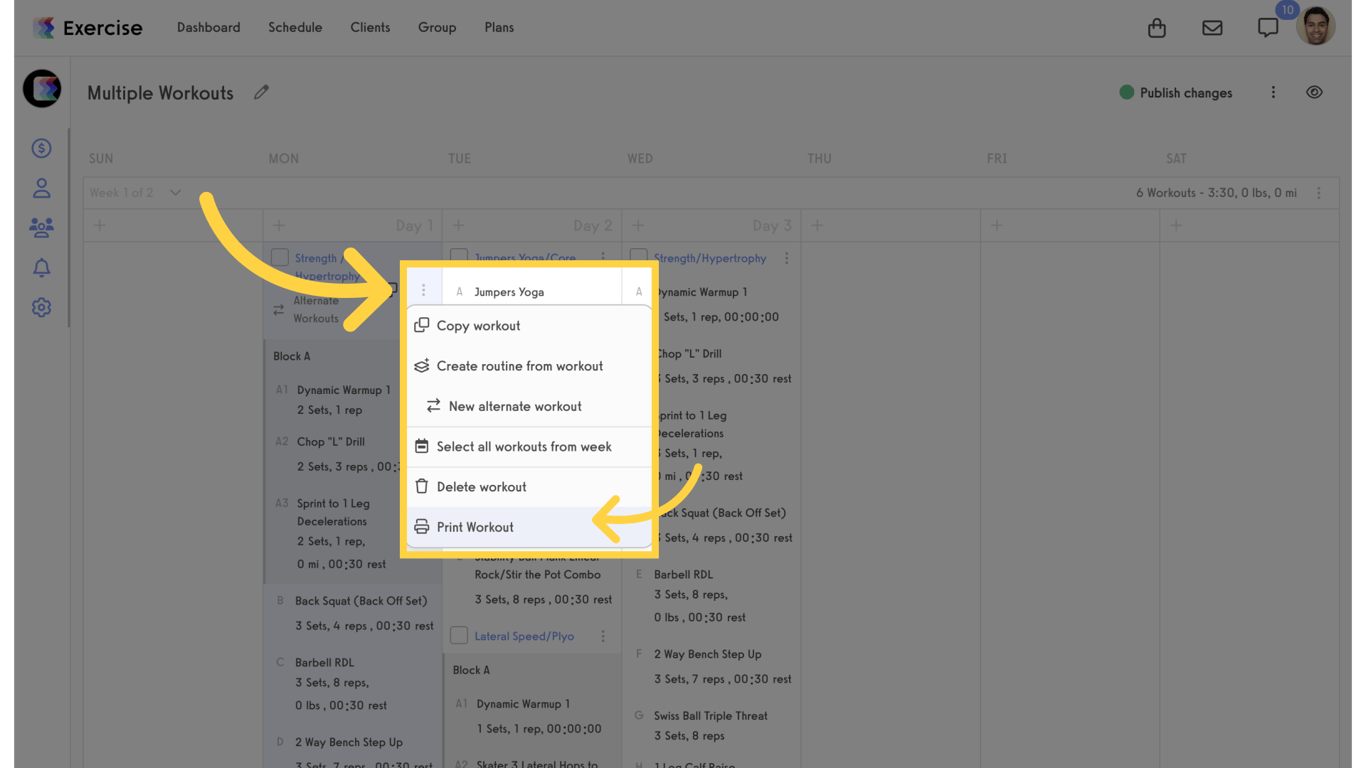Open Jumpers Yoga/Core workout options dots
Viewport: 1366px width, 768px height.
coord(603,258)
